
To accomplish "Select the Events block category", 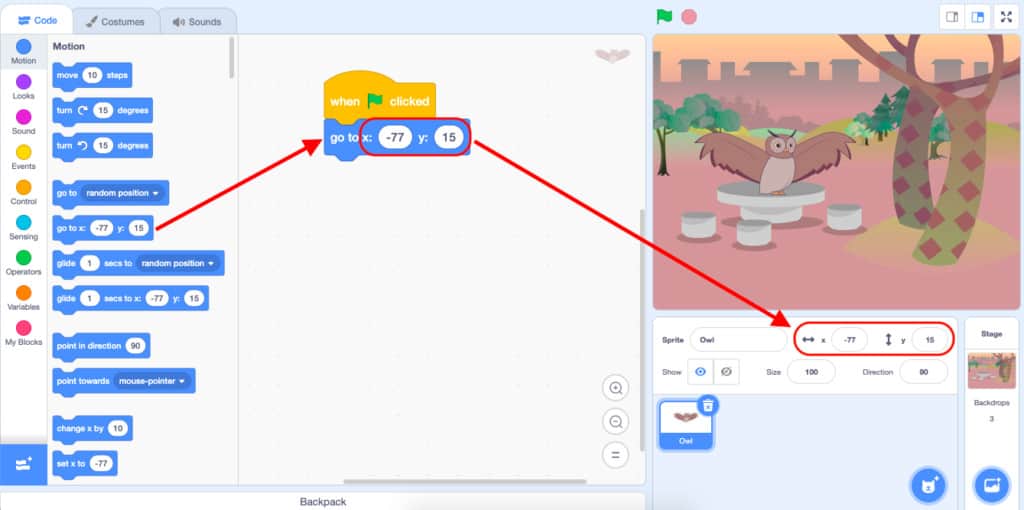I will [x=24, y=157].
